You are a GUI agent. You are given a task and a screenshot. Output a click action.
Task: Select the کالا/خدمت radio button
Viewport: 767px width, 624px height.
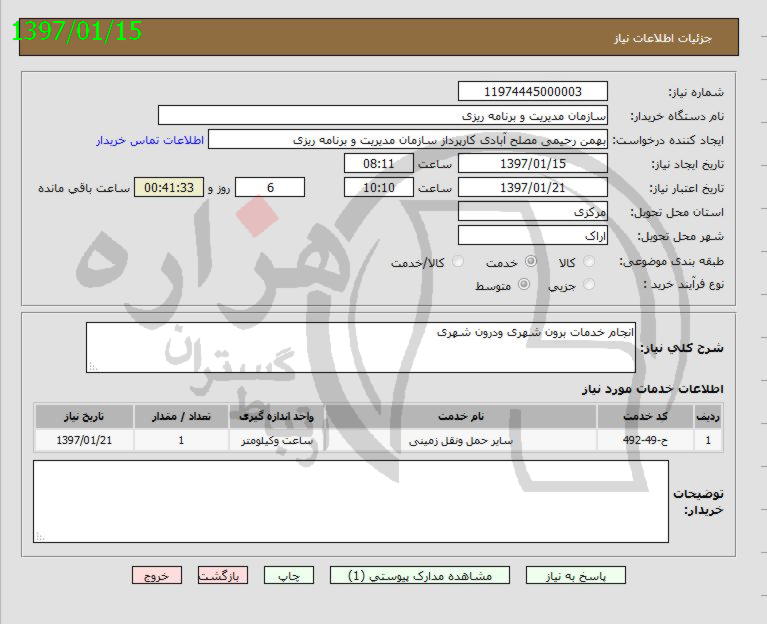[x=458, y=262]
